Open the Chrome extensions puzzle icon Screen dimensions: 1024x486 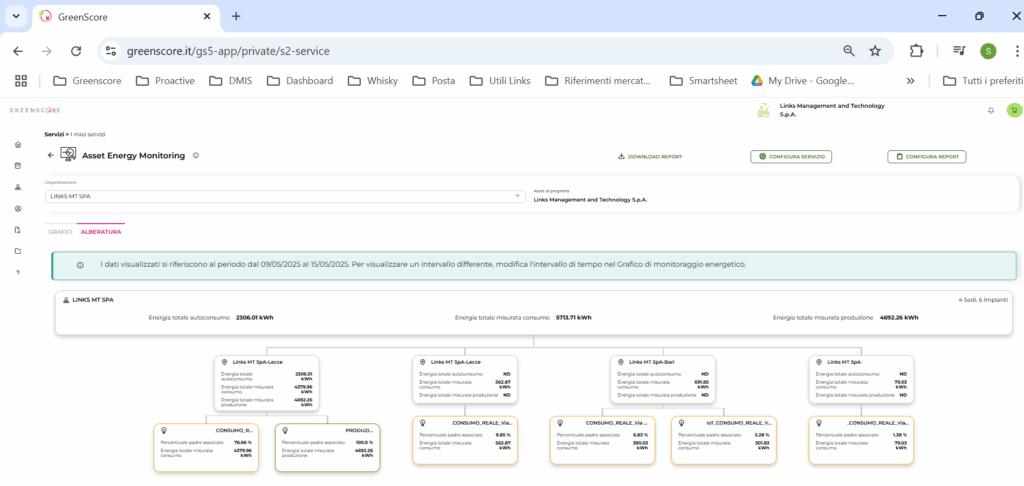tap(916, 51)
